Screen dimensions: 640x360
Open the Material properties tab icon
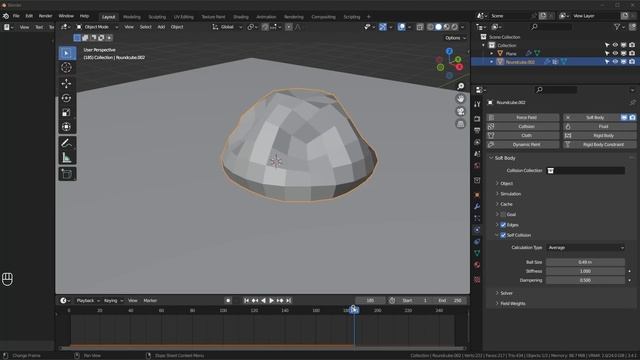point(477,265)
